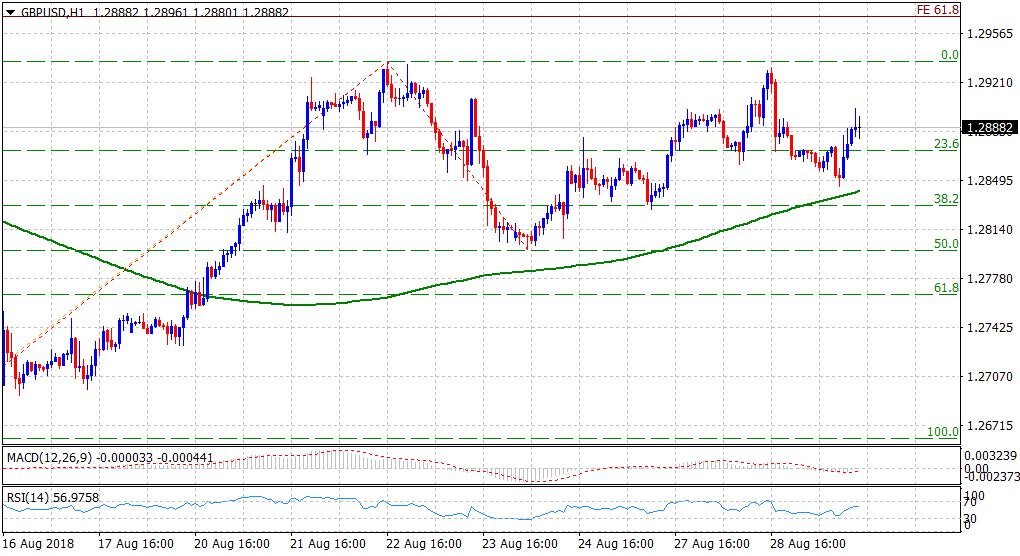The height and width of the screenshot is (556, 1020).
Task: Select the current price tag 1.28882
Action: click(989, 128)
